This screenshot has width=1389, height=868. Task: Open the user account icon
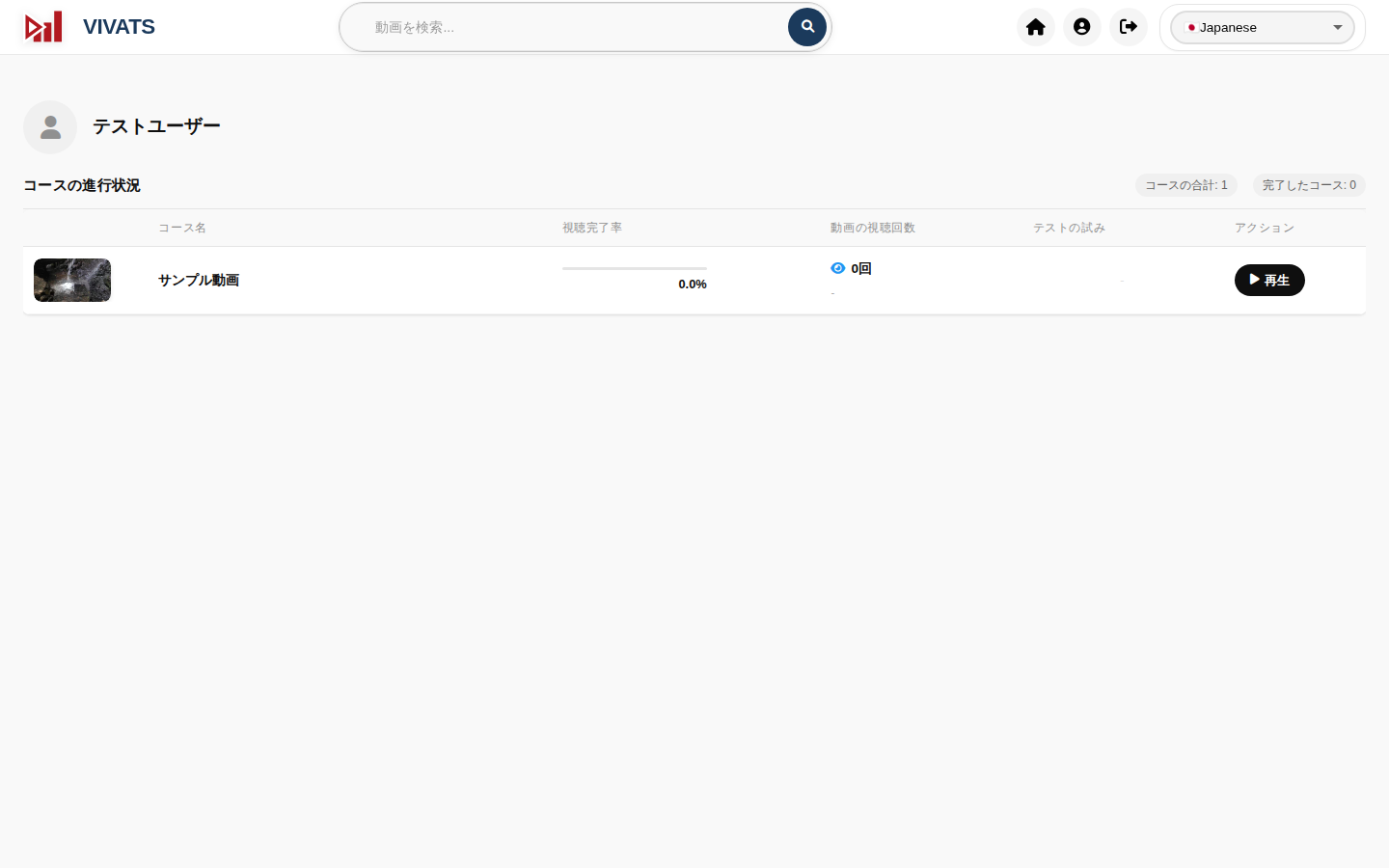tap(1082, 27)
